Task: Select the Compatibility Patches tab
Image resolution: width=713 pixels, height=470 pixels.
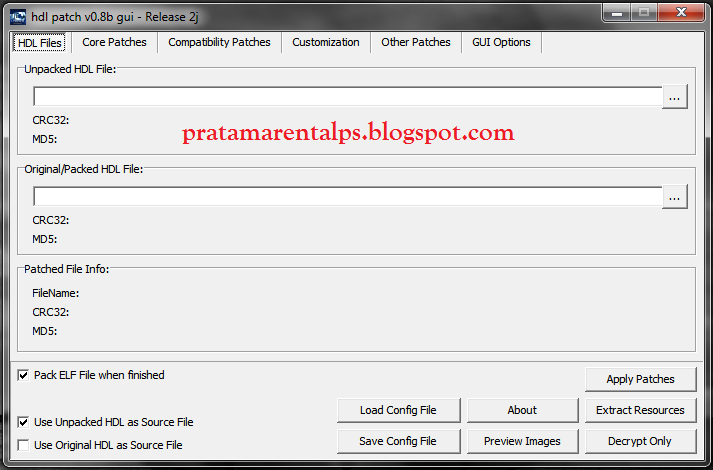Action: click(219, 43)
